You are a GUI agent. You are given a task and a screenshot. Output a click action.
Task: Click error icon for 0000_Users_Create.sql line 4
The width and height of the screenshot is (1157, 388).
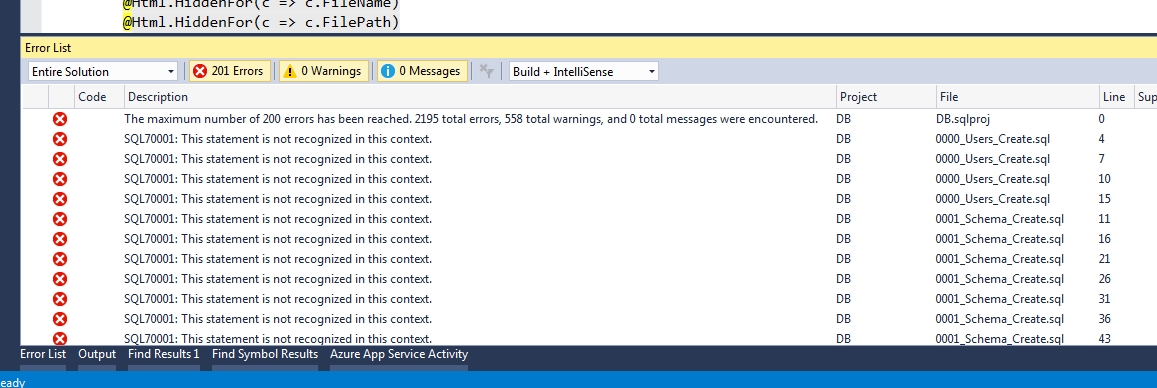tap(60, 139)
